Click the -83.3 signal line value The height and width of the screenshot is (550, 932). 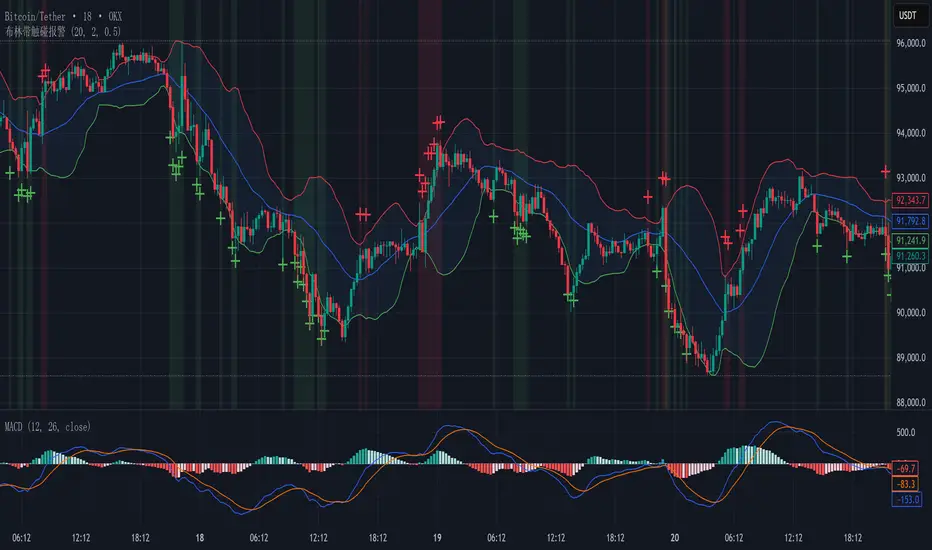coord(907,484)
